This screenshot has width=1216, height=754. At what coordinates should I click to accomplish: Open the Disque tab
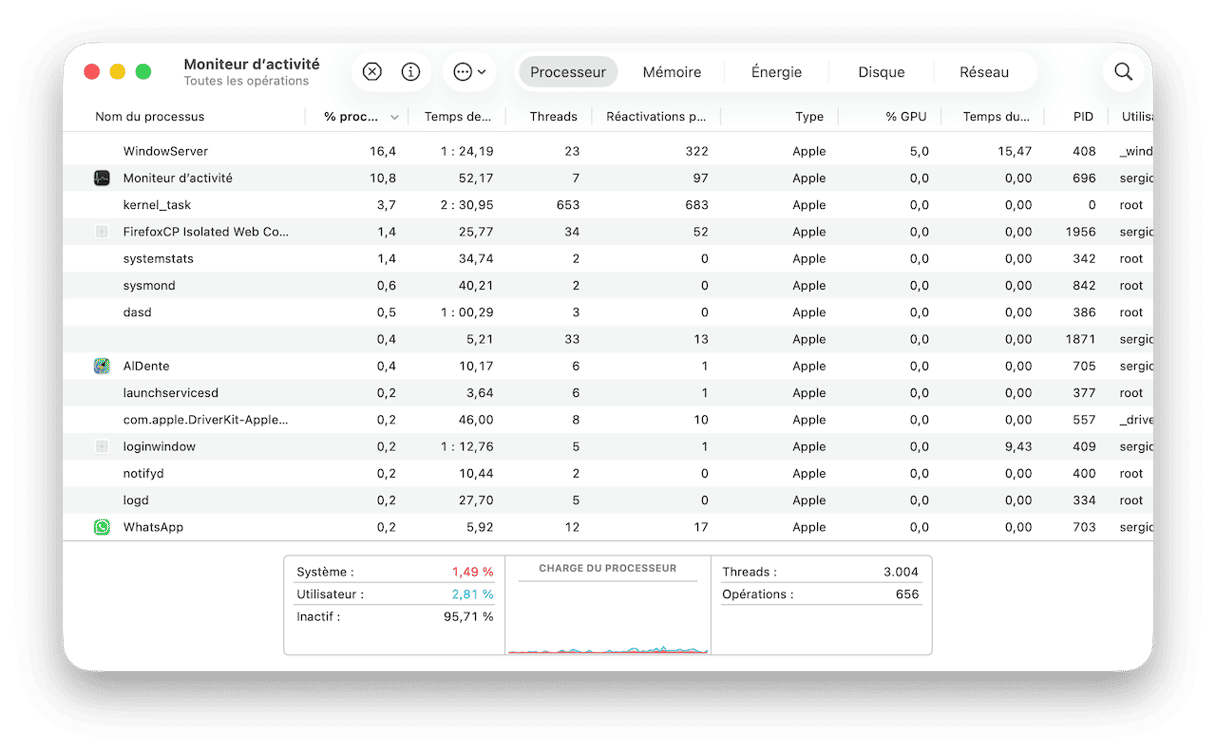pyautogui.click(x=881, y=72)
